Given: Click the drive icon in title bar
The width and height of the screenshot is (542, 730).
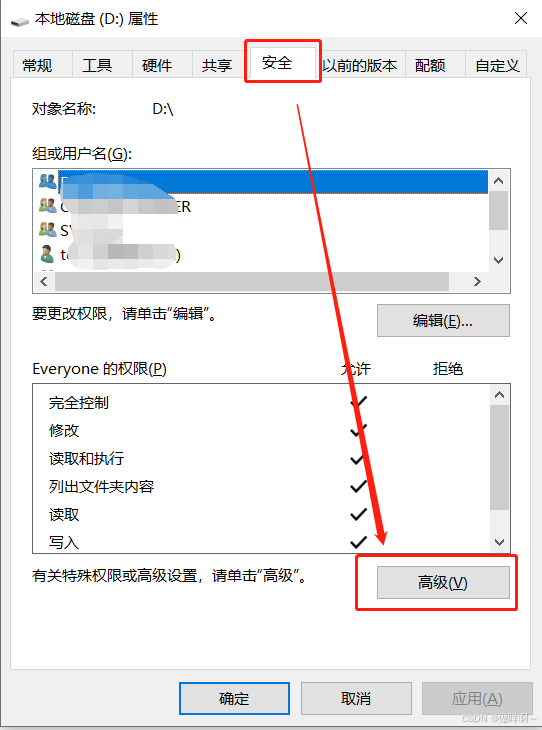Looking at the screenshot, I should click(20, 21).
